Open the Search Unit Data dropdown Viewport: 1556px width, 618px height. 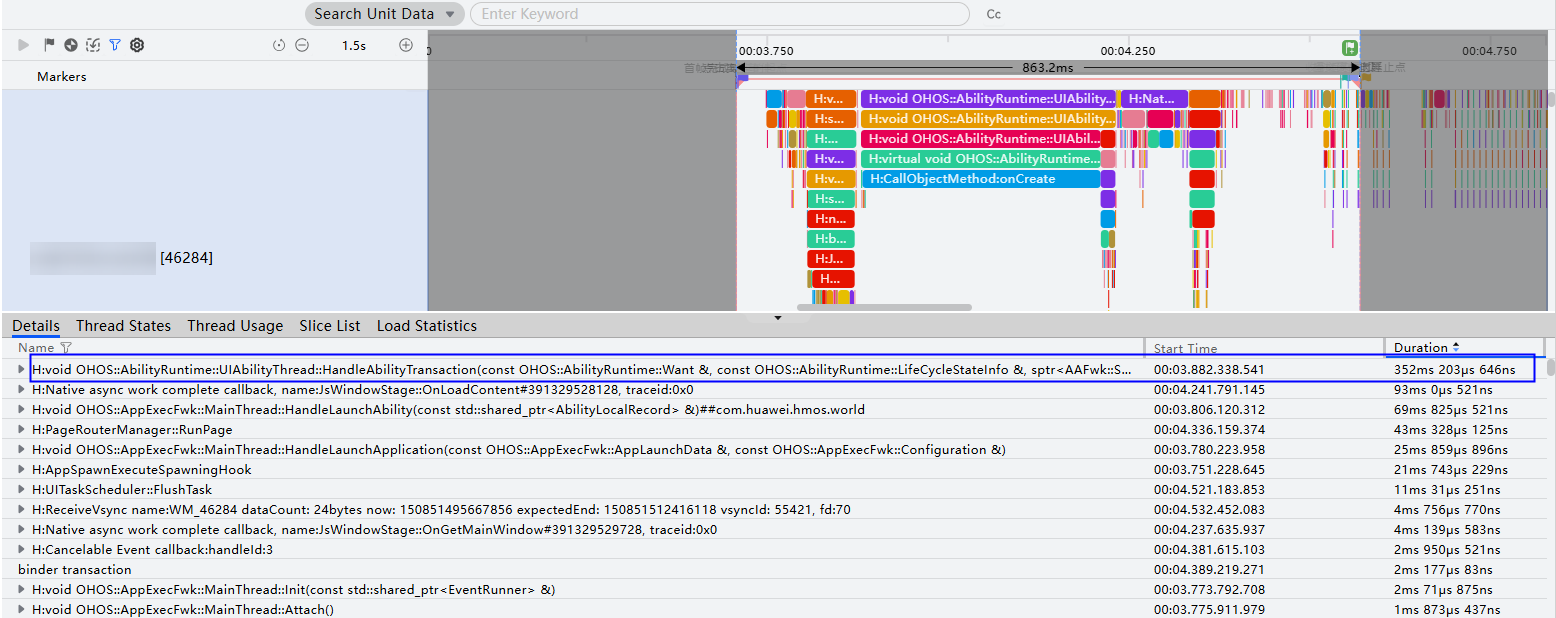pos(385,14)
